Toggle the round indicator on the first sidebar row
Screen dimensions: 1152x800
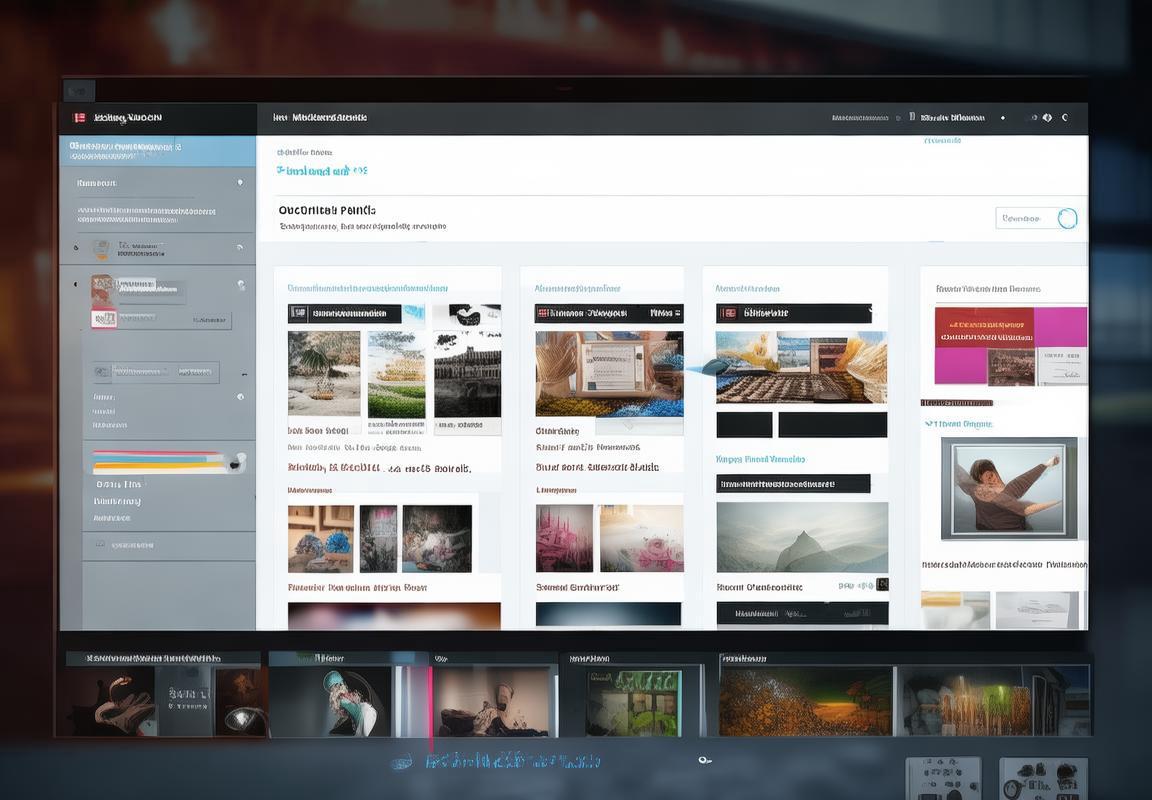click(240, 183)
